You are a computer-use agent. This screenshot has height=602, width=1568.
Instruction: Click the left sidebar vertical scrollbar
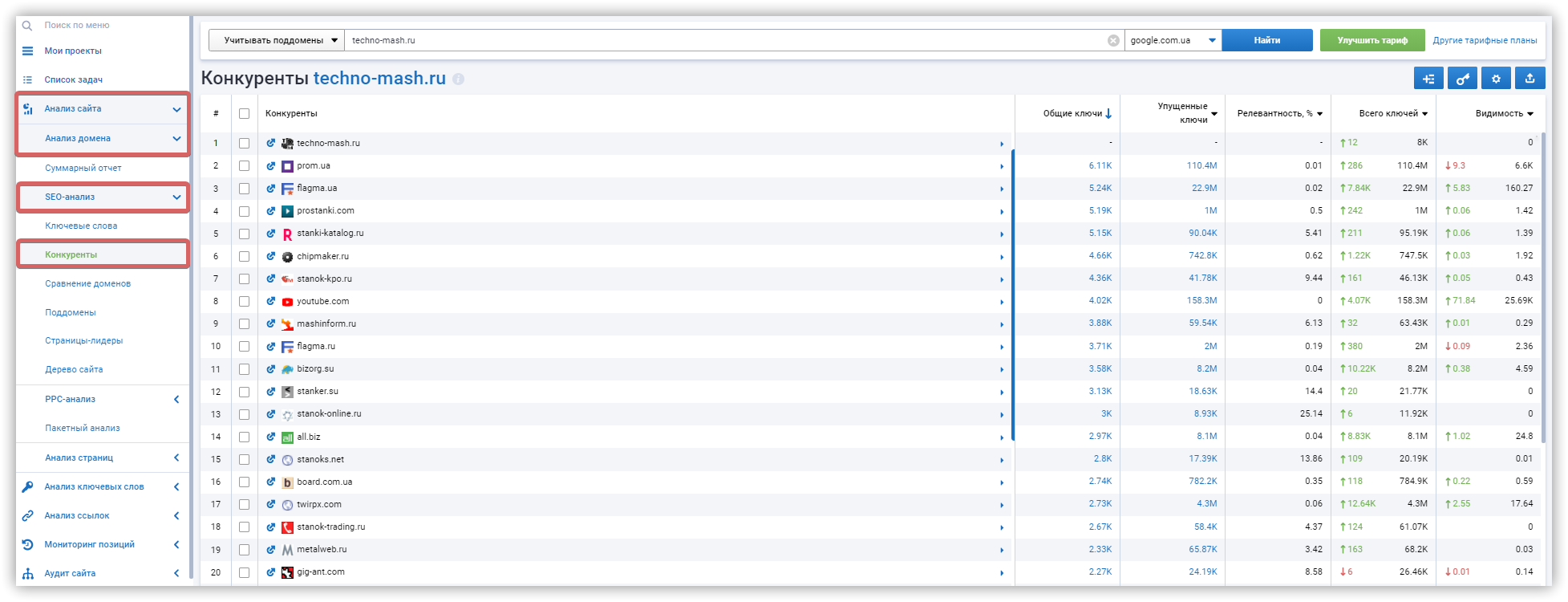click(192, 297)
